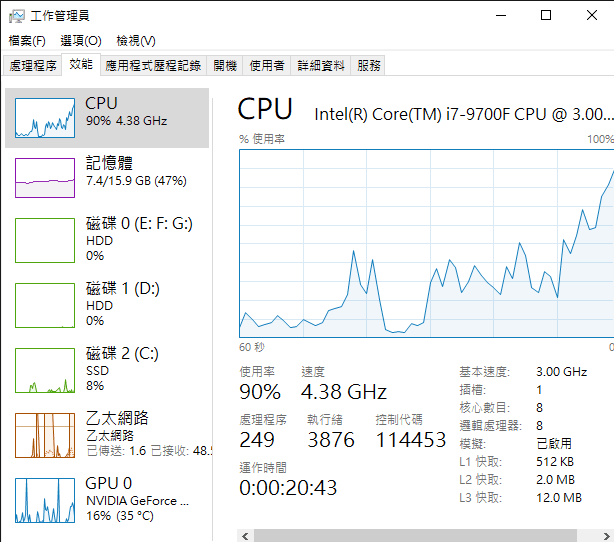Open the 檢視(V) menu

[x=136, y=41]
